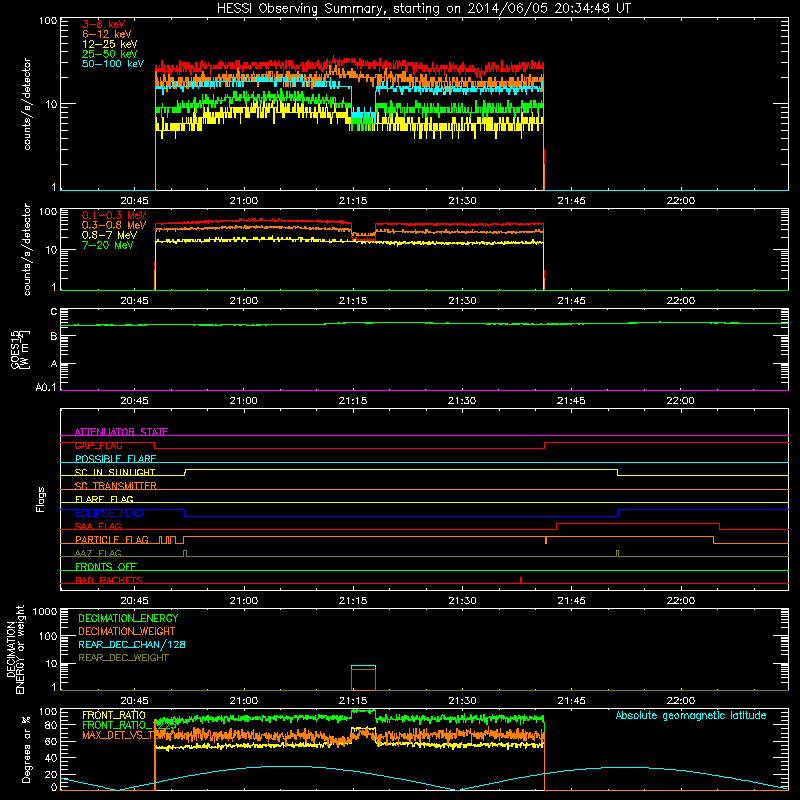Select the AAZ_FLAG label

98,553
